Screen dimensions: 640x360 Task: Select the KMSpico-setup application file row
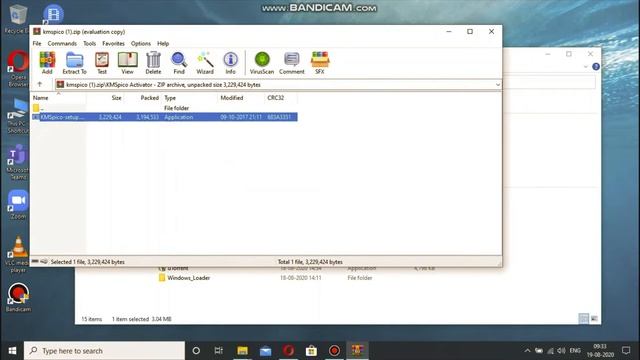[x=164, y=117]
